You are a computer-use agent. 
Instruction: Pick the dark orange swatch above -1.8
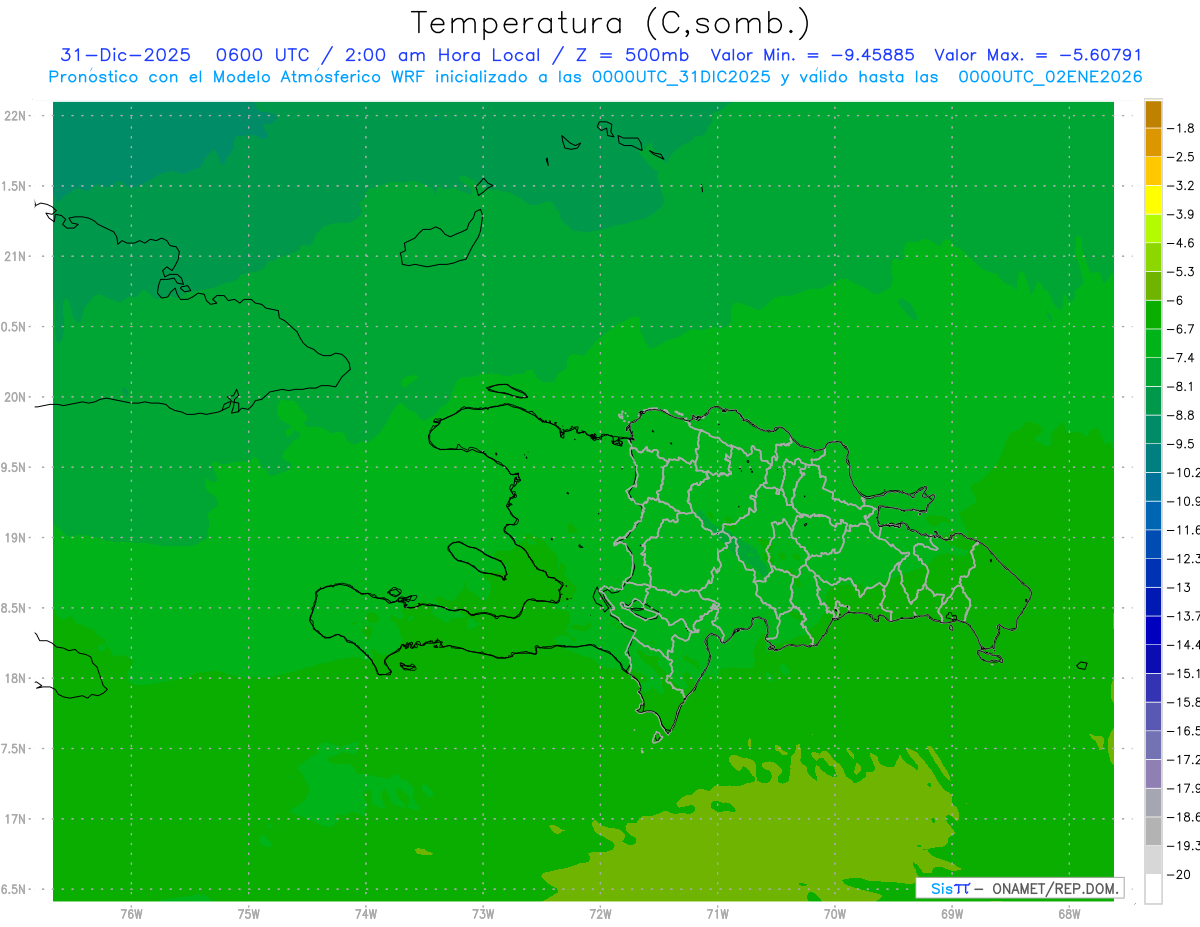pyautogui.click(x=1153, y=114)
